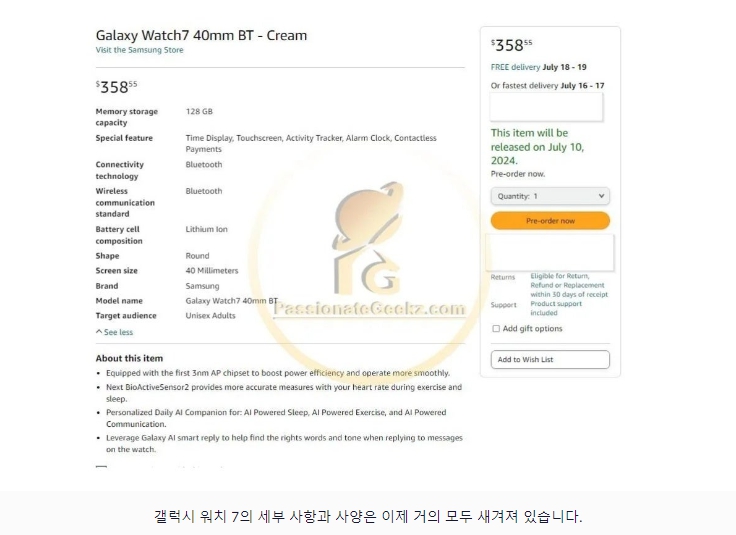Open Eligible for Return, Refund or Replacement link
Screen dimensions: 736x535
pos(569,285)
